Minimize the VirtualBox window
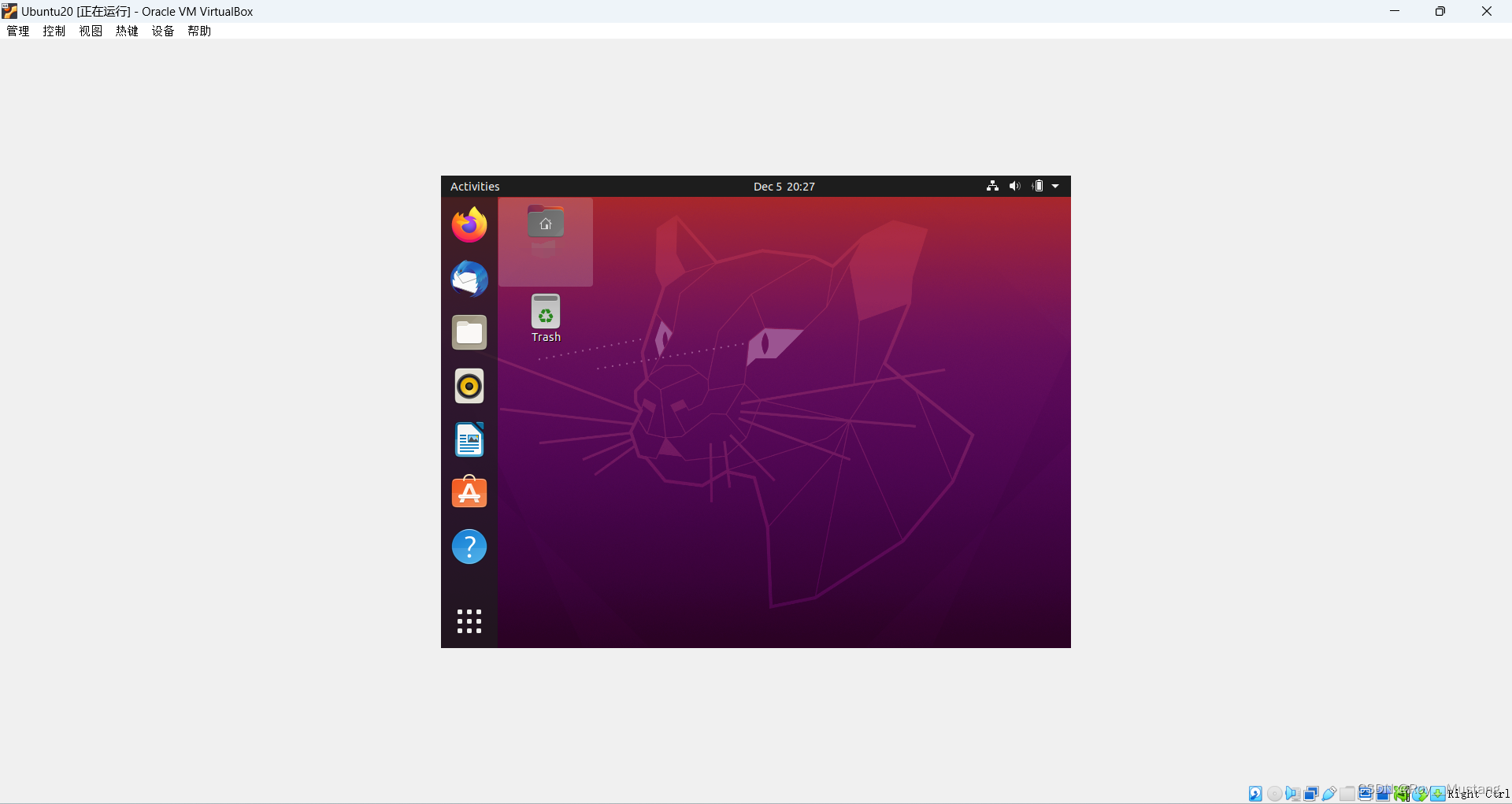The height and width of the screenshot is (804, 1512). (1395, 11)
